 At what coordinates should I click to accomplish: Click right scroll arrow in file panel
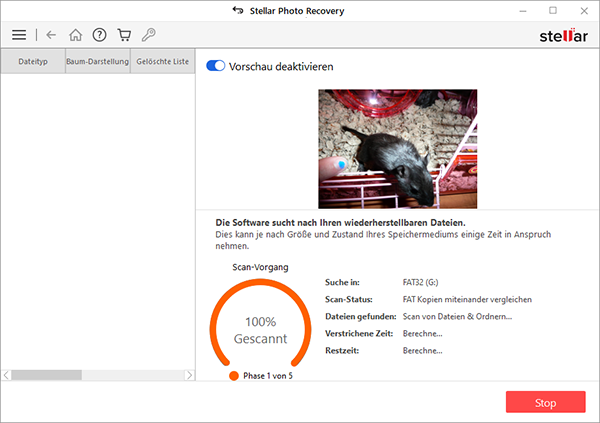(x=189, y=375)
